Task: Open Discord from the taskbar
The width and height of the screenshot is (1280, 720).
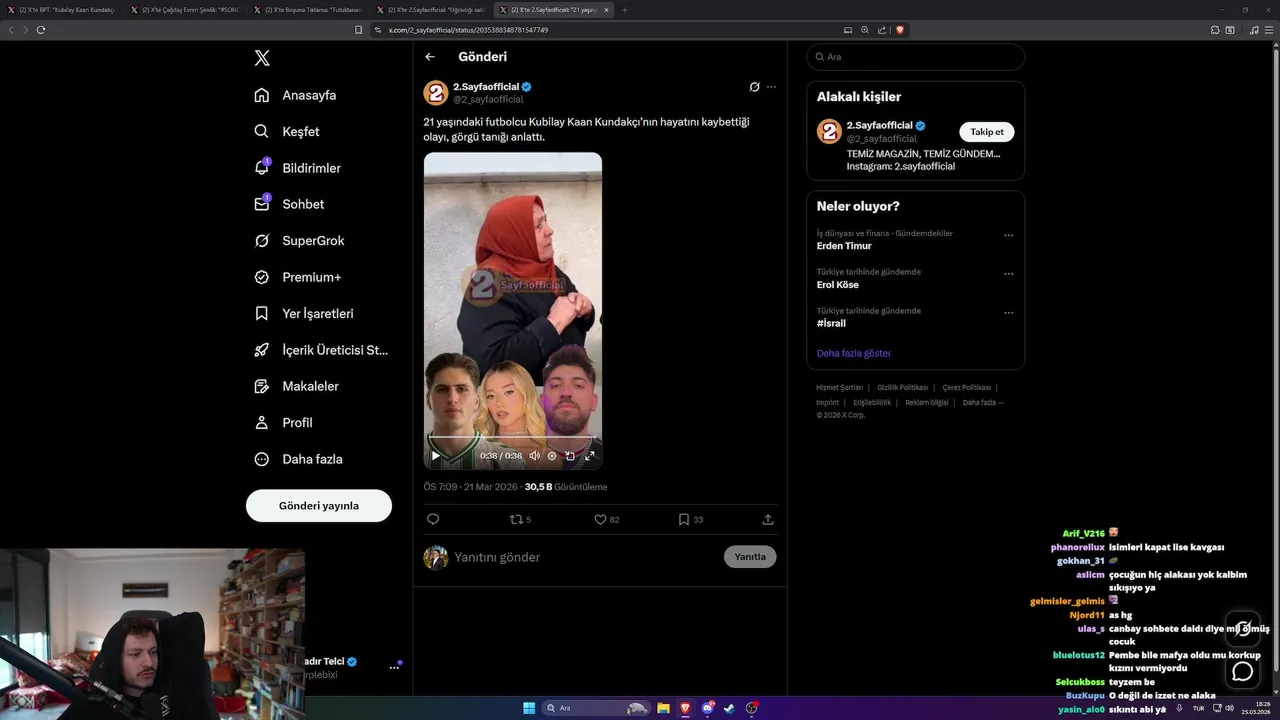Action: point(708,708)
